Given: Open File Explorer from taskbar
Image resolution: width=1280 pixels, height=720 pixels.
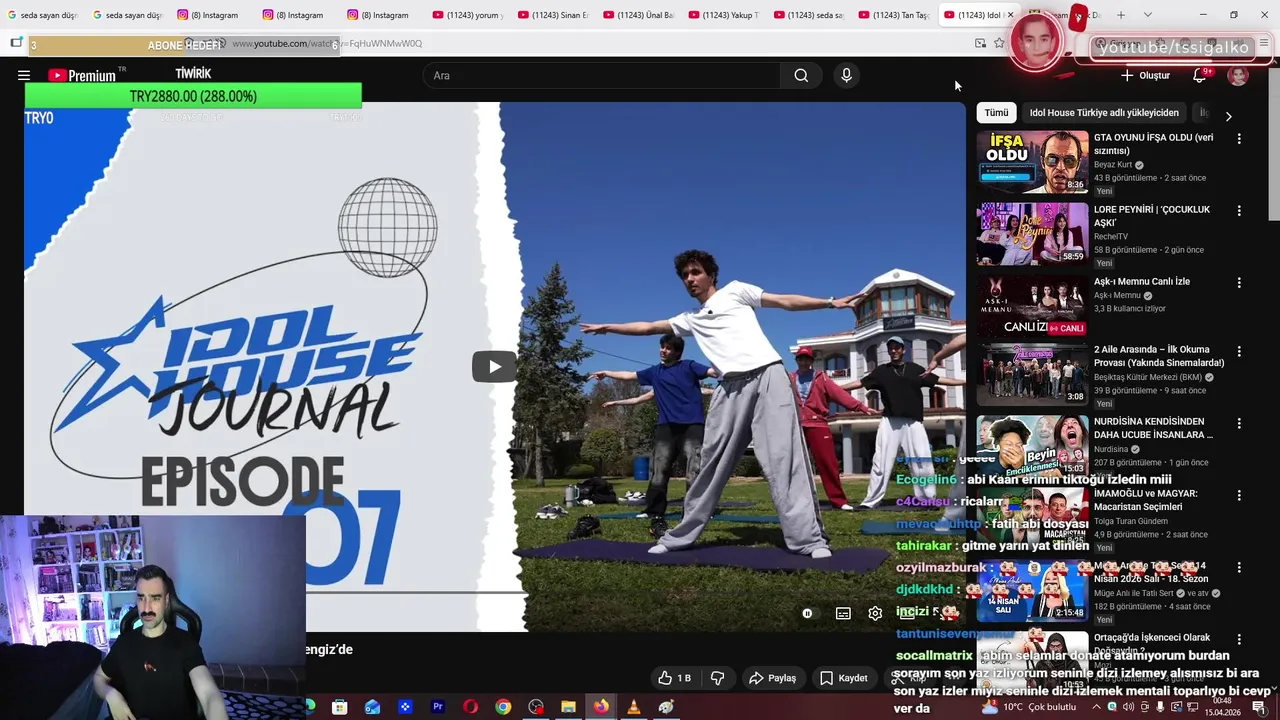Looking at the screenshot, I should pos(568,707).
